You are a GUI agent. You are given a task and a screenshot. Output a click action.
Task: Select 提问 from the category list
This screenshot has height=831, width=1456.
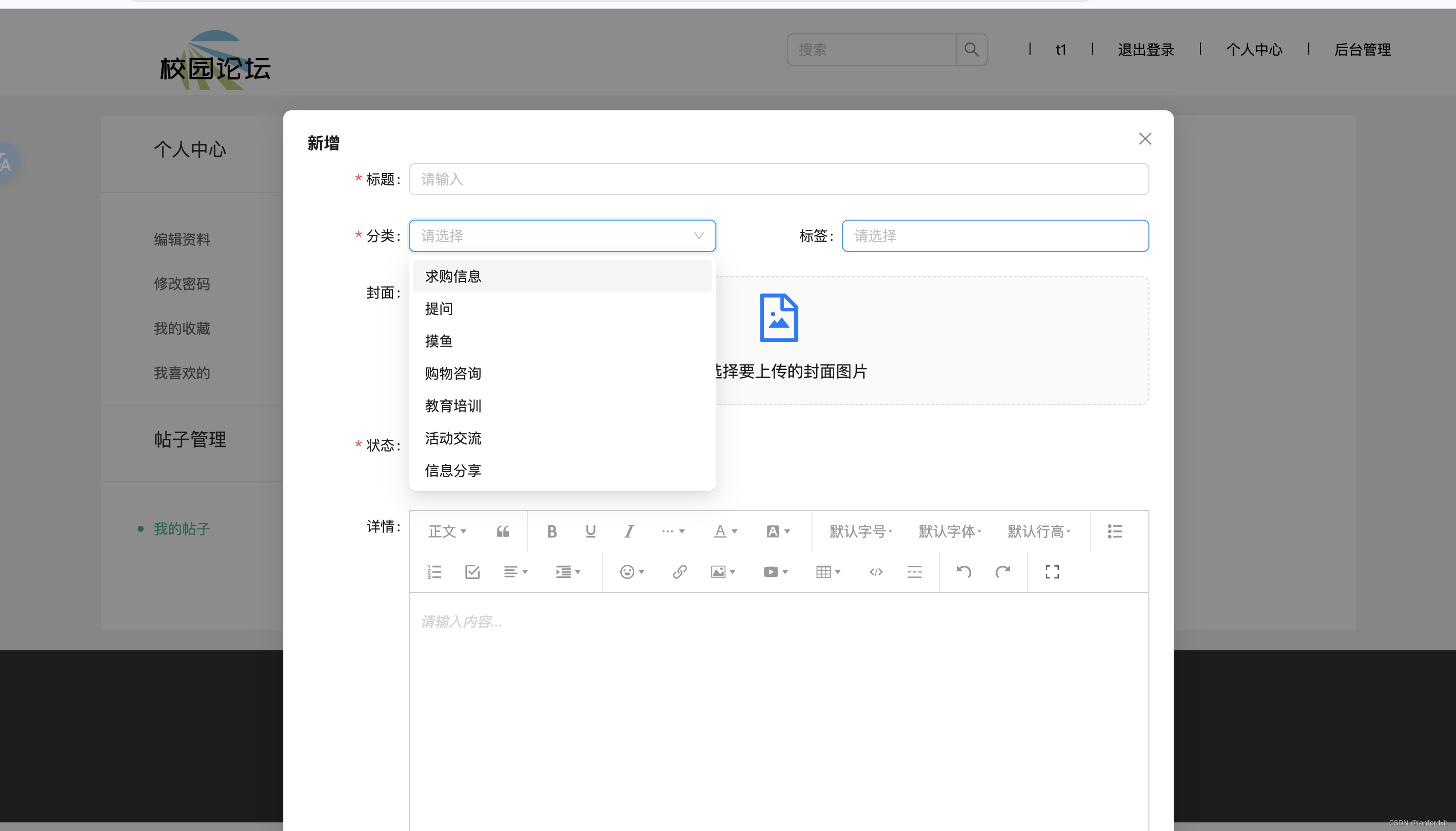tap(439, 309)
